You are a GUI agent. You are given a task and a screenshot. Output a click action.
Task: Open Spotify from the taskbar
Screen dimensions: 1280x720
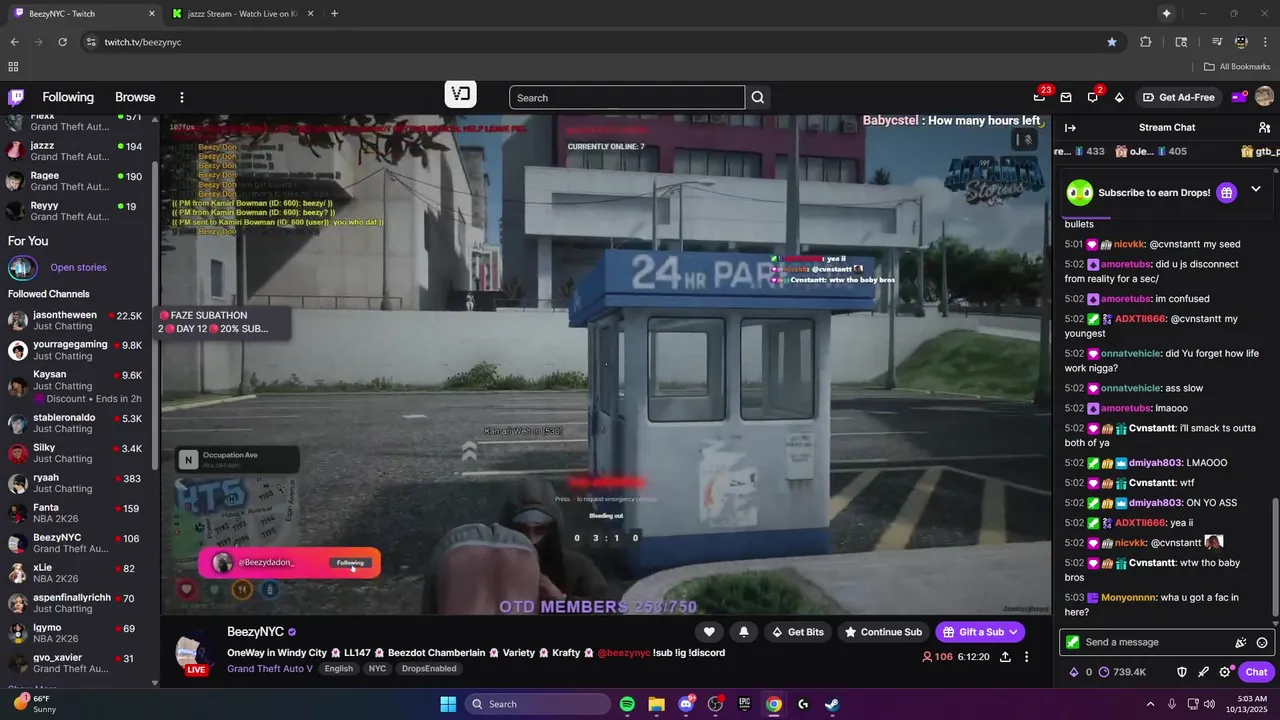click(627, 704)
